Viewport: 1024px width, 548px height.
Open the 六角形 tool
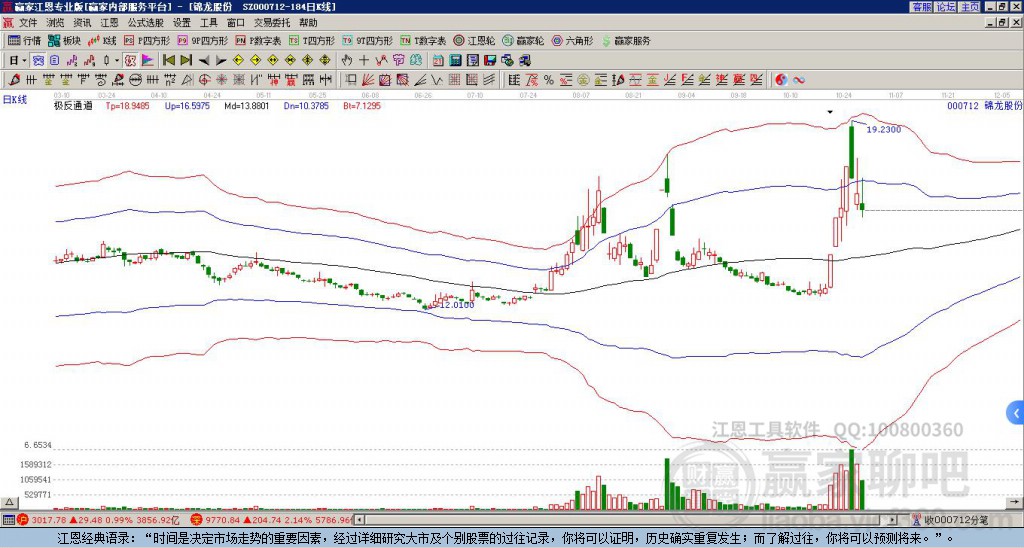point(573,40)
